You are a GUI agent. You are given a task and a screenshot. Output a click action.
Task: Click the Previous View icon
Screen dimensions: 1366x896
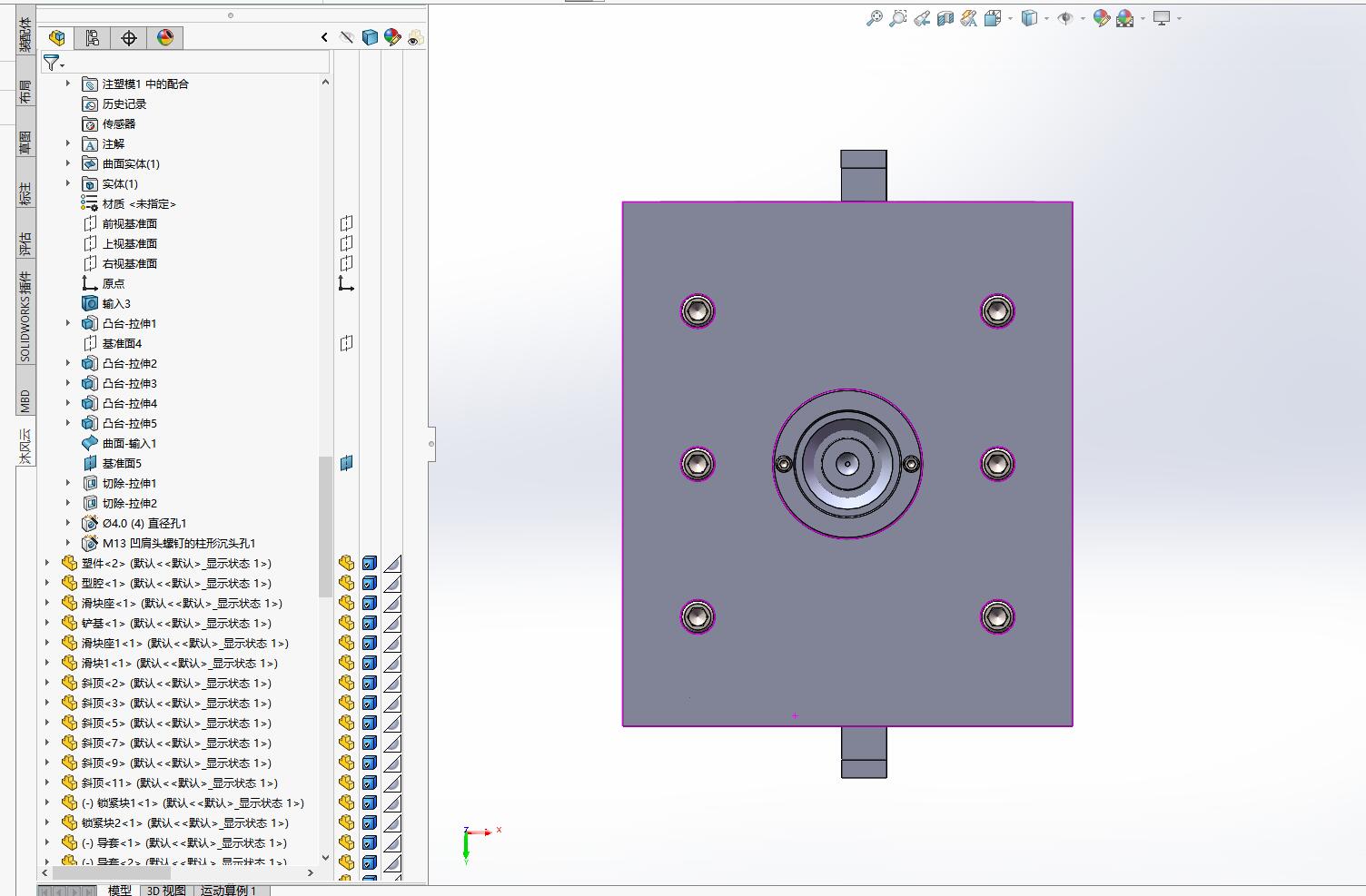pyautogui.click(x=921, y=18)
